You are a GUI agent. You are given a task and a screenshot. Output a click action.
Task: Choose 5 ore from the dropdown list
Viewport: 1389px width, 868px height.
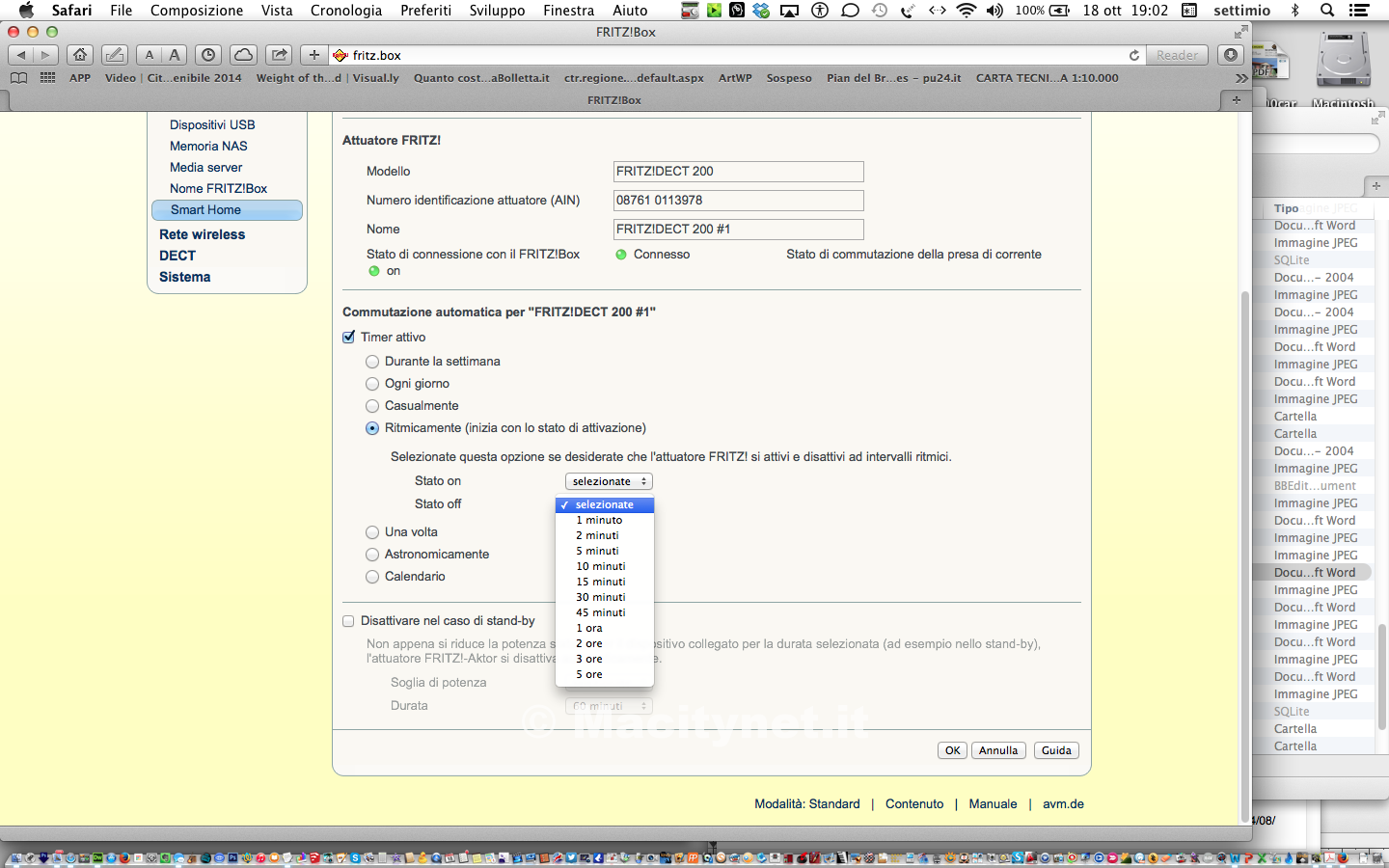pos(605,674)
